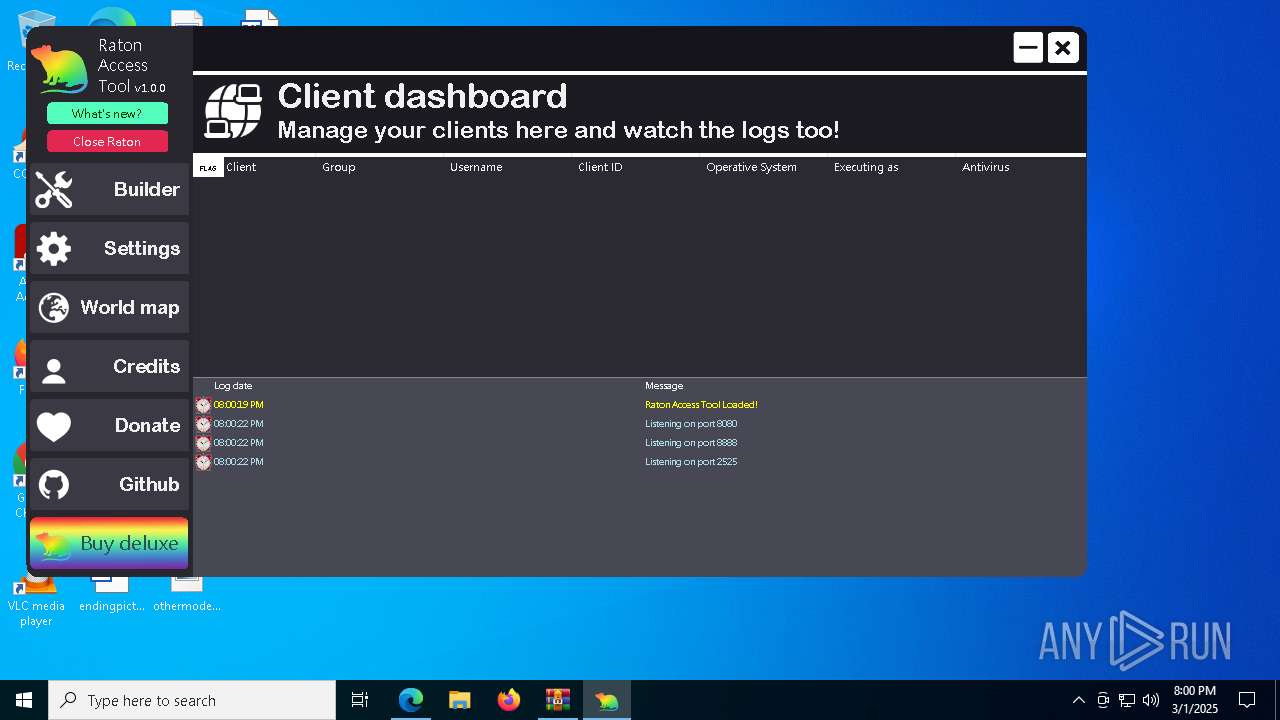Sort by the Username column header
Screen dimensions: 1280x720
[x=476, y=167]
